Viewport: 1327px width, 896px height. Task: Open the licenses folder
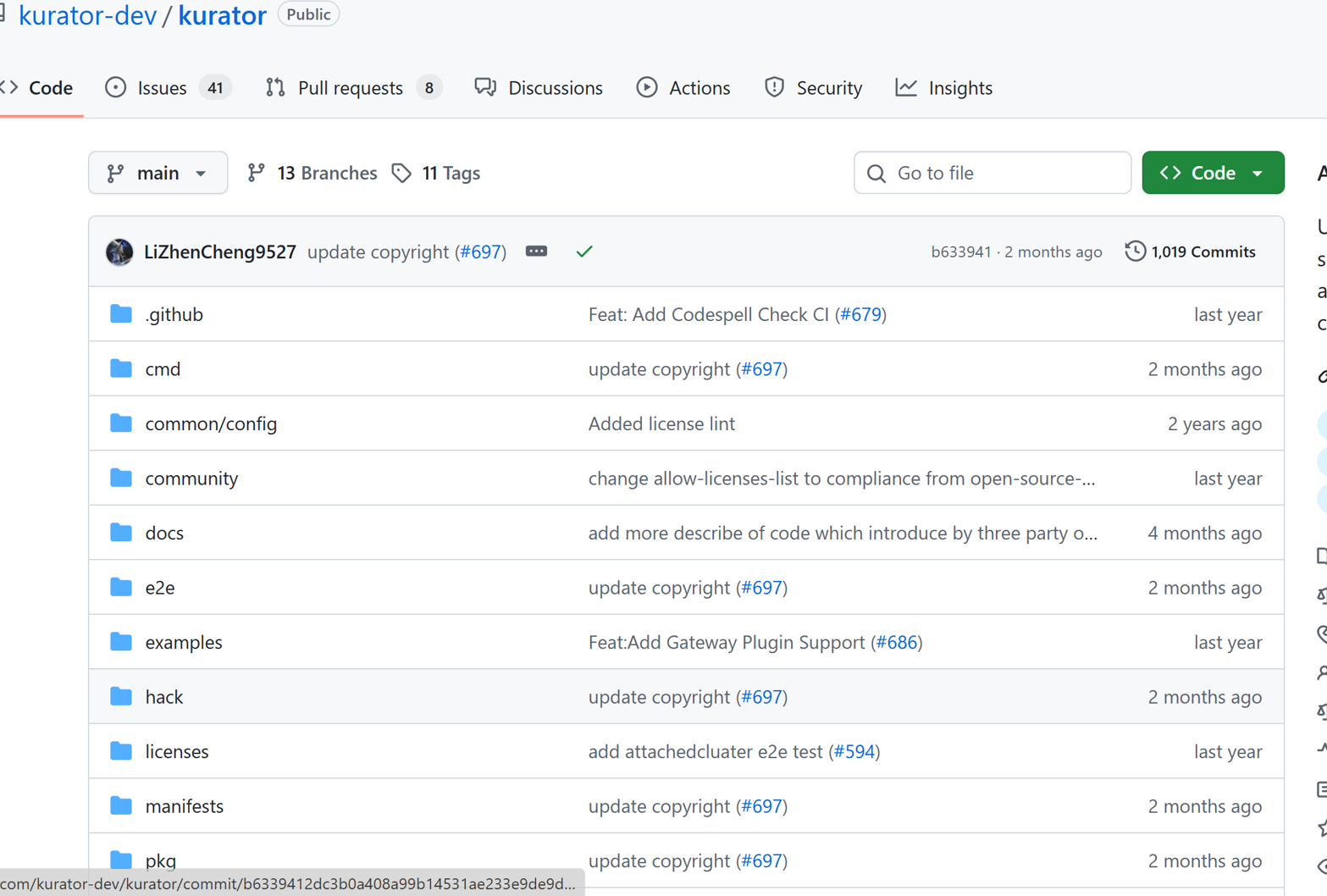[x=177, y=751]
